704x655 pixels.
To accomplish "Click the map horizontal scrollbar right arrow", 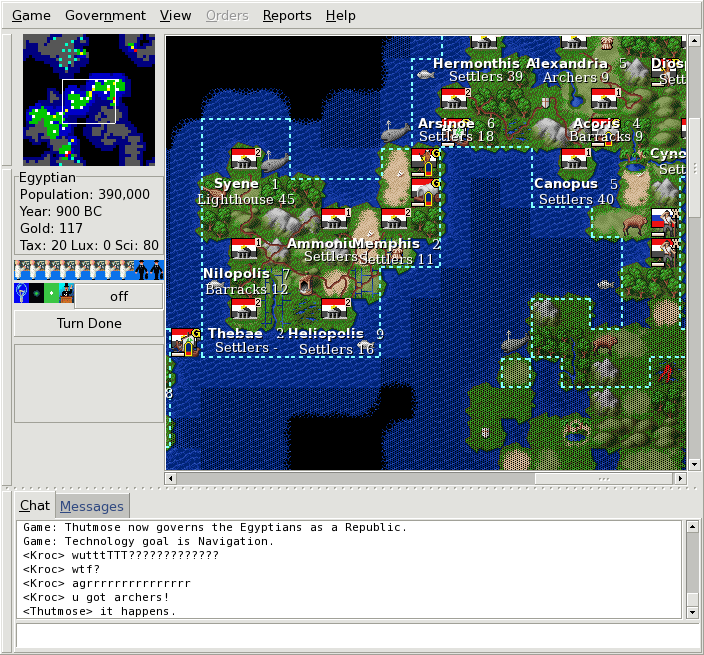I will tap(681, 478).
